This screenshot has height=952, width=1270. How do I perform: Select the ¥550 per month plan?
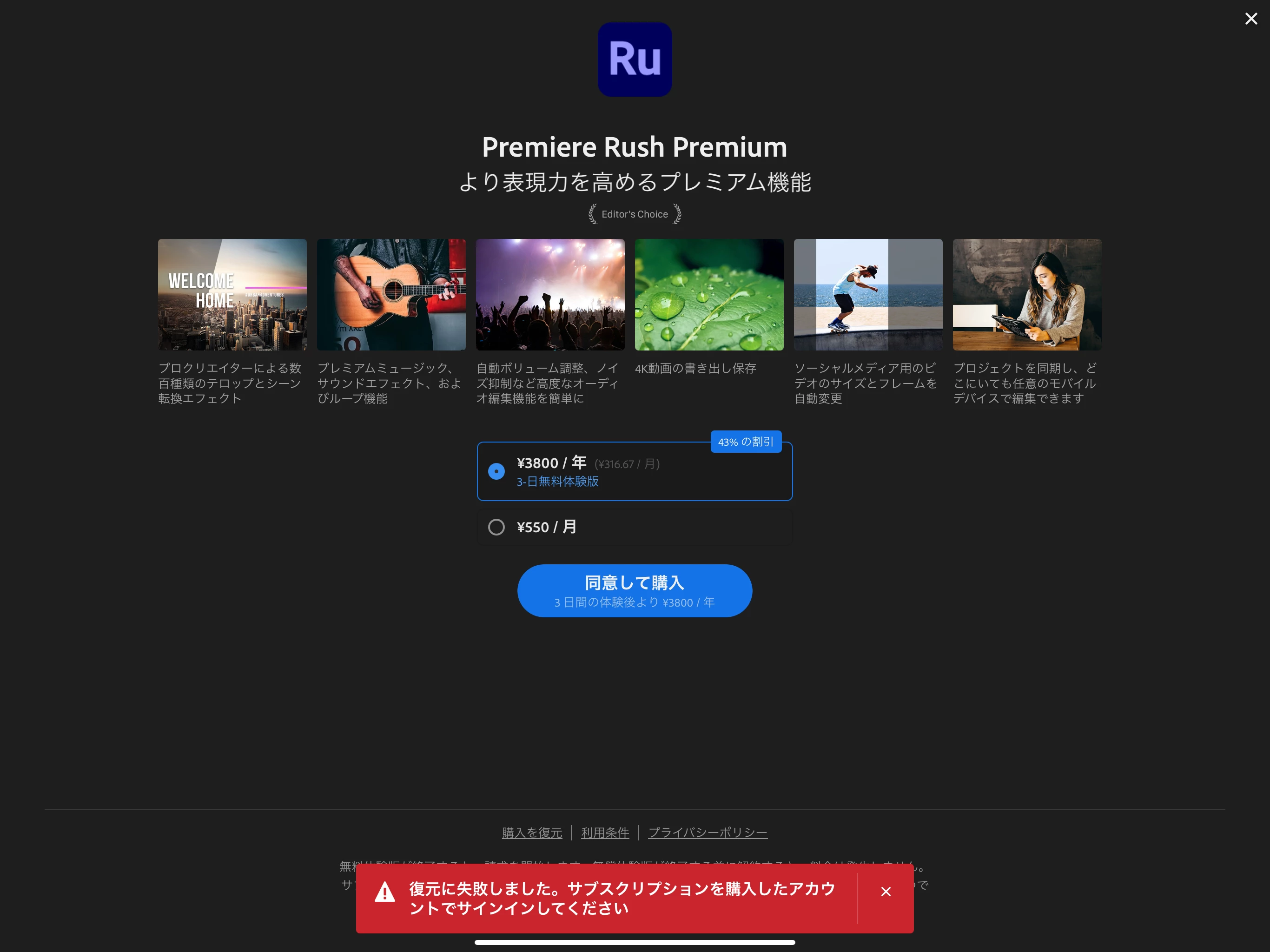pyautogui.click(x=496, y=527)
